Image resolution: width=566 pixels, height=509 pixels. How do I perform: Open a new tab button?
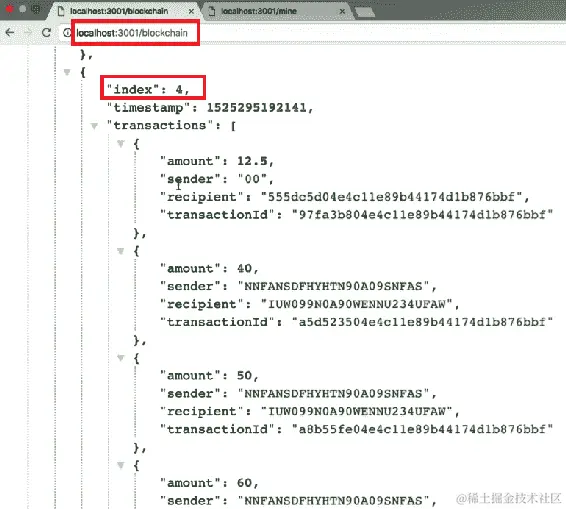[365, 13]
